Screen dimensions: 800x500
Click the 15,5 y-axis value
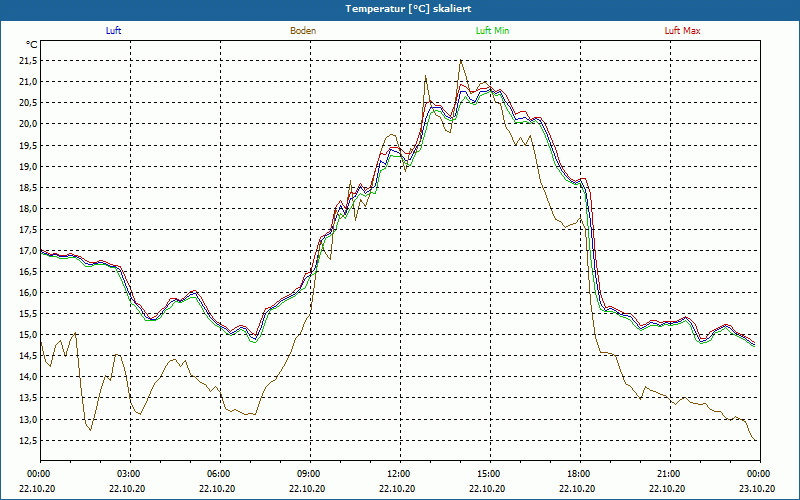pyautogui.click(x=28, y=314)
